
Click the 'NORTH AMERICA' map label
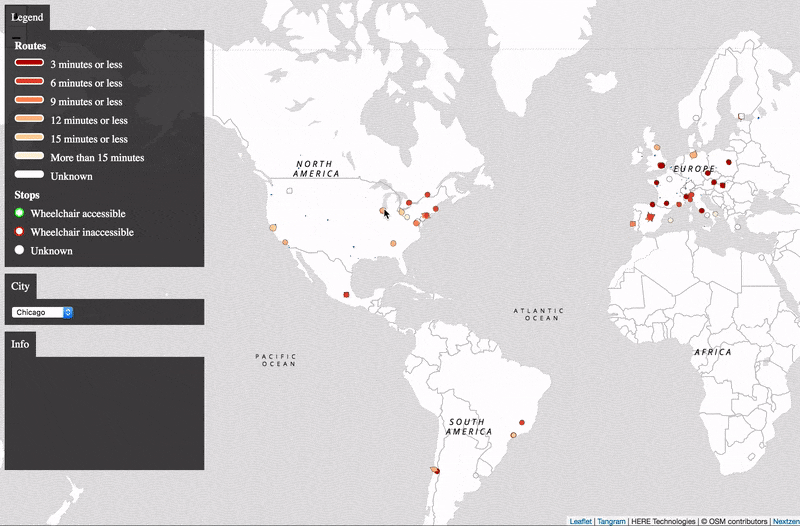click(x=316, y=169)
